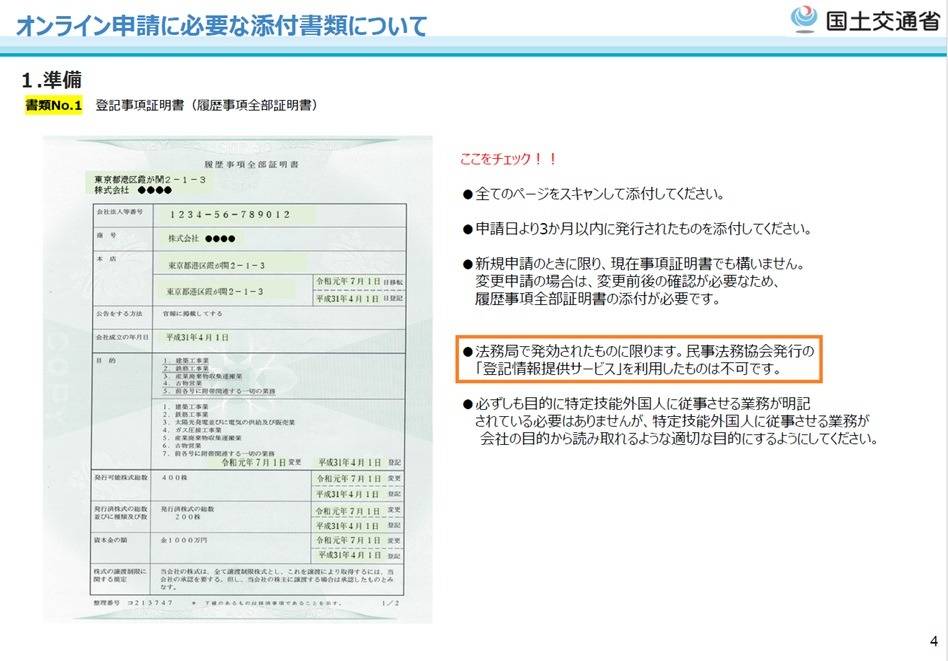Click the orange-bordered 法務局 notice box
Image resolution: width=948 pixels, height=661 pixels.
click(x=638, y=360)
